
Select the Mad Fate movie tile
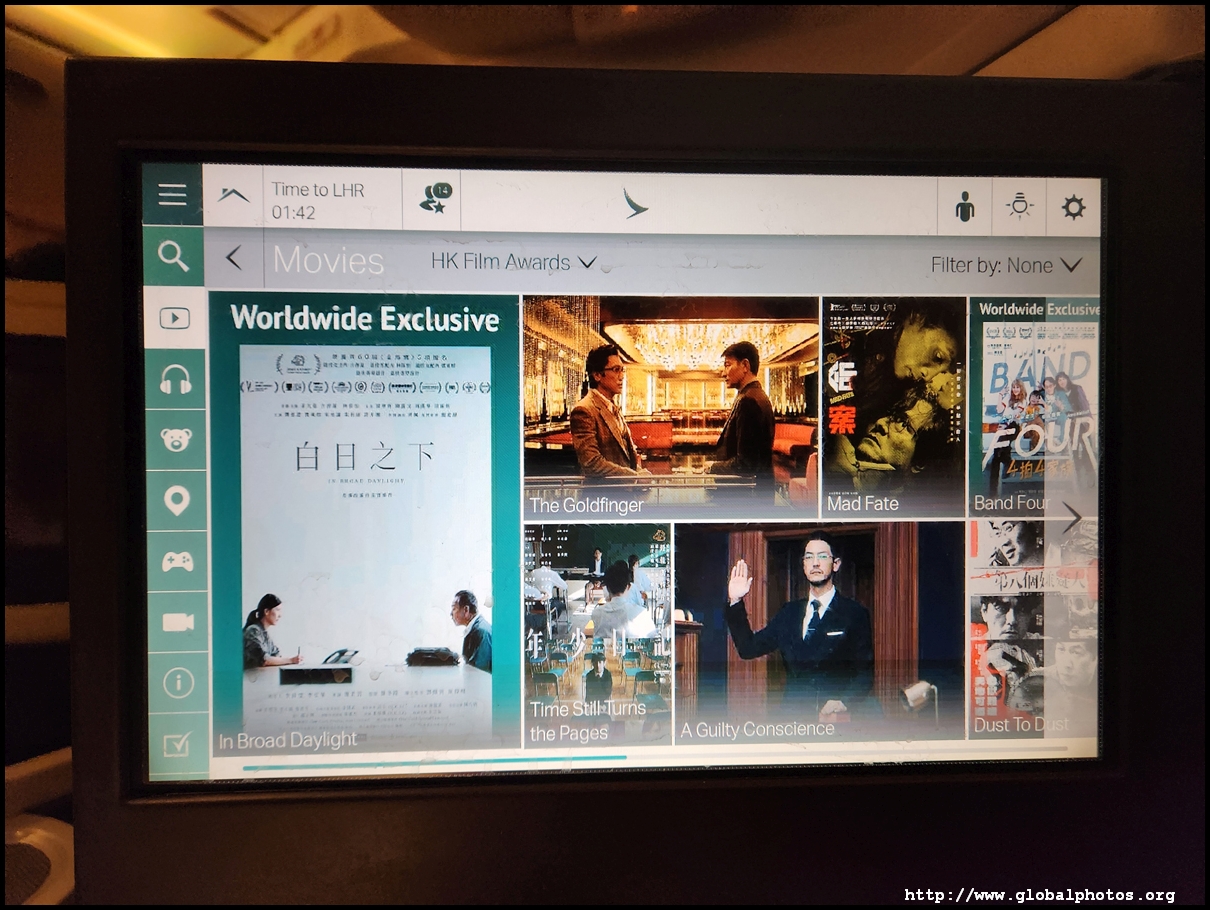[894, 406]
